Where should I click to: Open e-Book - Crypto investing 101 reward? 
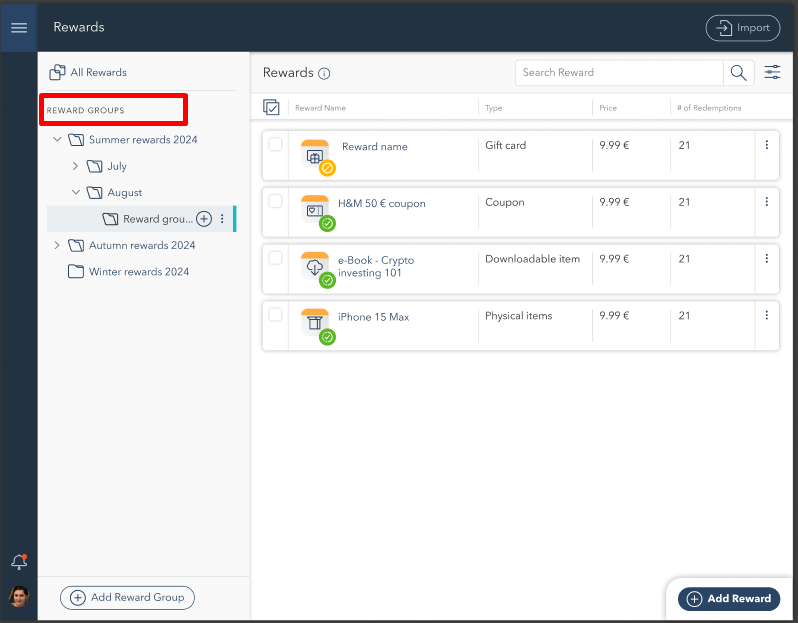point(376,266)
